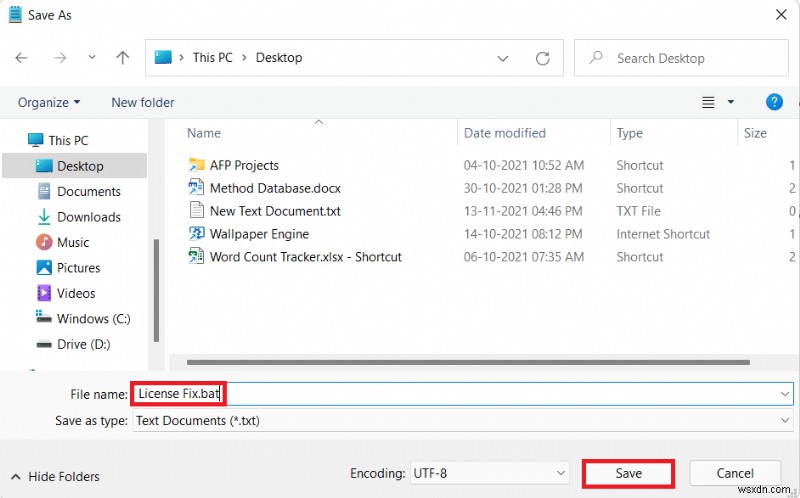The width and height of the screenshot is (800, 498).
Task: Sort by Type column header
Action: click(x=630, y=133)
